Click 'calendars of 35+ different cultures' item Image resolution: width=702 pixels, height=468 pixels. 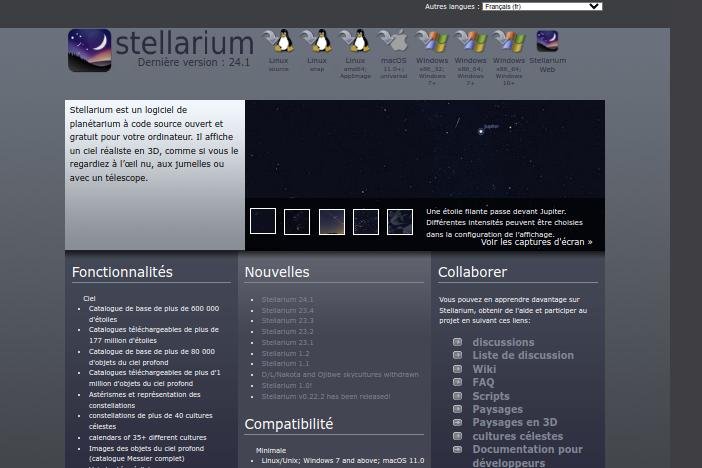[x=147, y=438]
